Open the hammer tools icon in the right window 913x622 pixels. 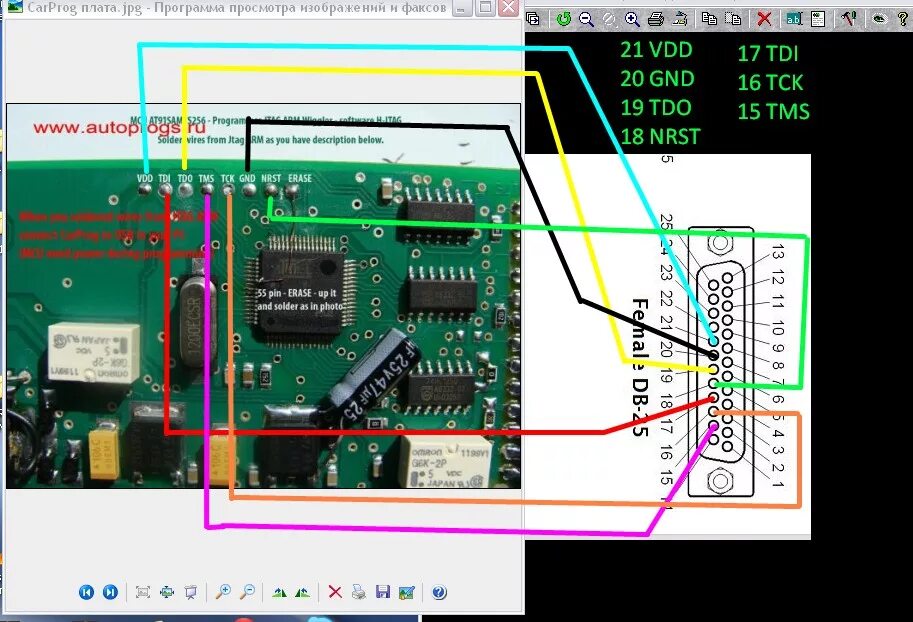click(848, 19)
